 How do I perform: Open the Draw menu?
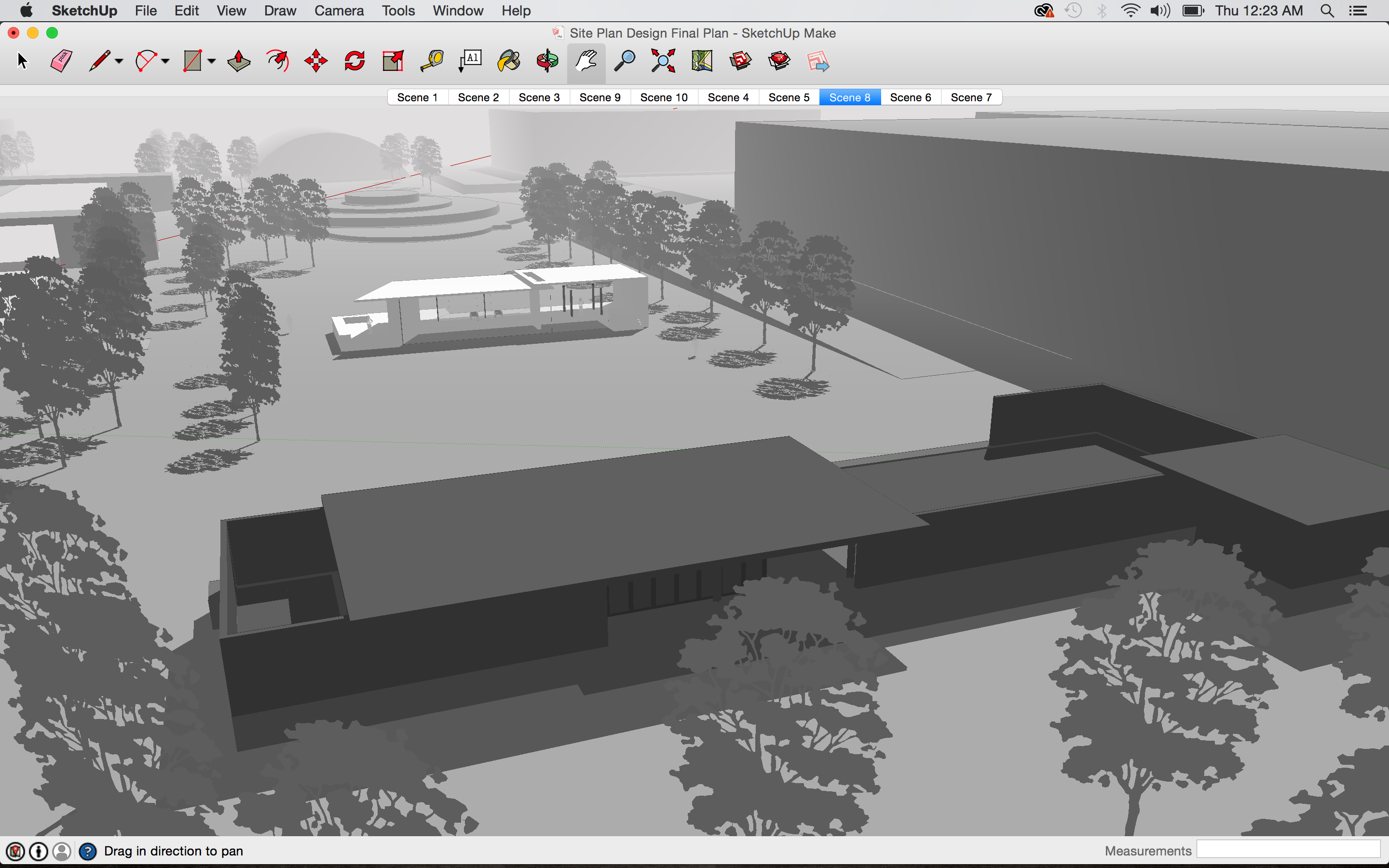tap(280, 10)
